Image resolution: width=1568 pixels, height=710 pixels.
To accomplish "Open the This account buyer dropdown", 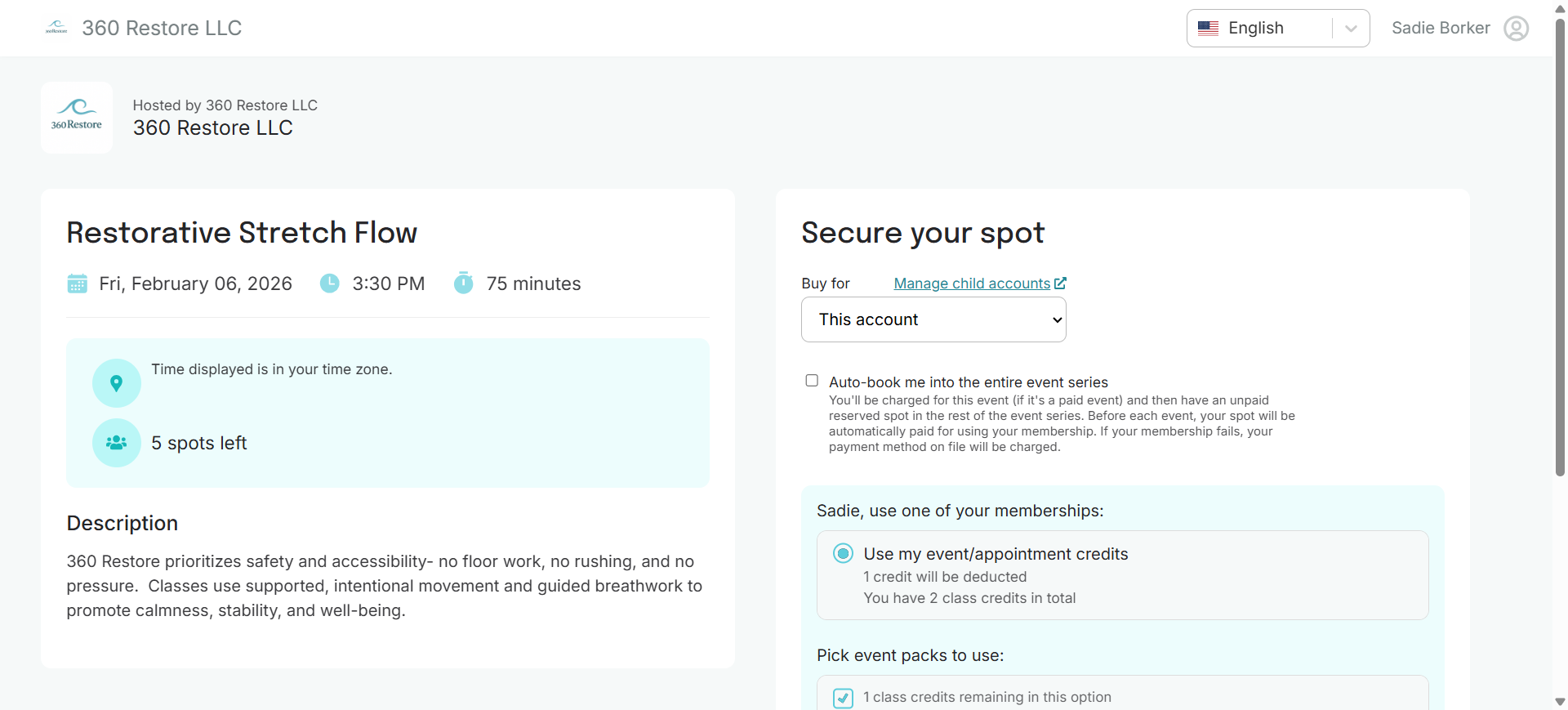I will pyautogui.click(x=933, y=319).
